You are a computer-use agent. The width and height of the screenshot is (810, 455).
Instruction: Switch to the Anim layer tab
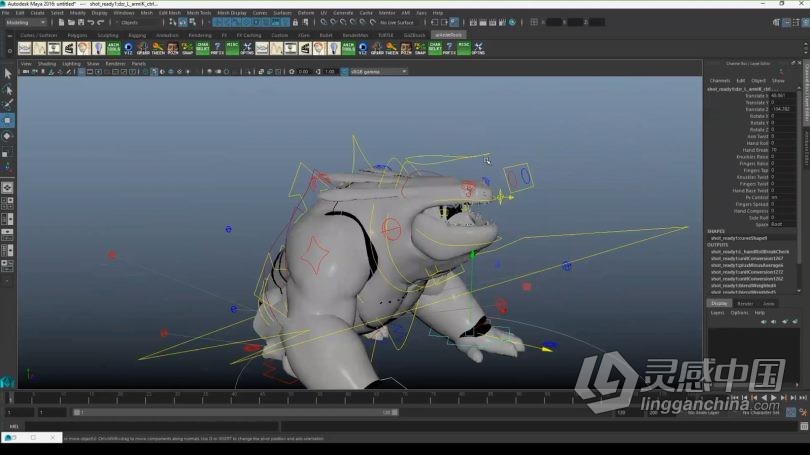tap(769, 304)
